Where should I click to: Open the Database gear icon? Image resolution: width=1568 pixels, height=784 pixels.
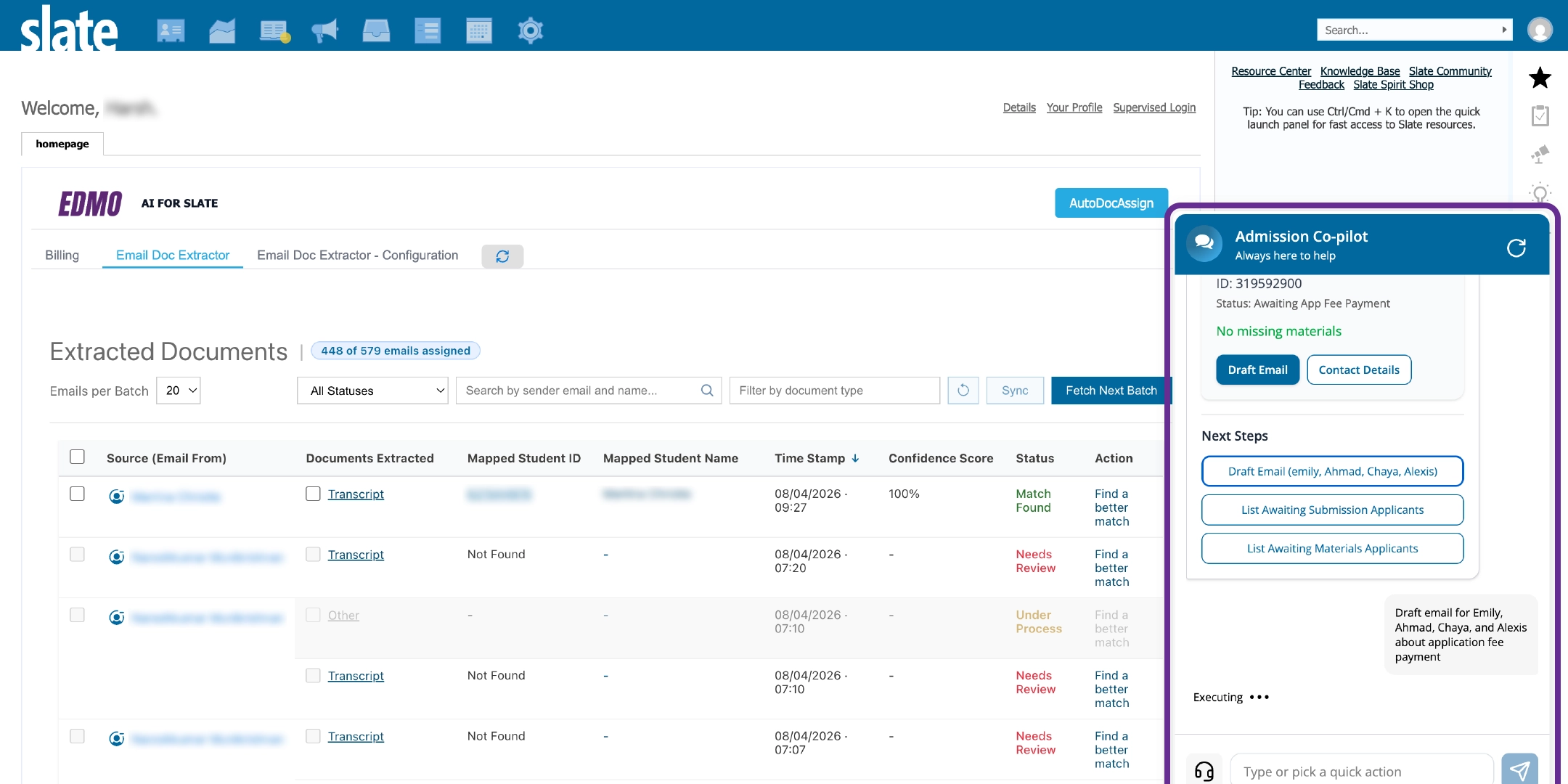(531, 30)
